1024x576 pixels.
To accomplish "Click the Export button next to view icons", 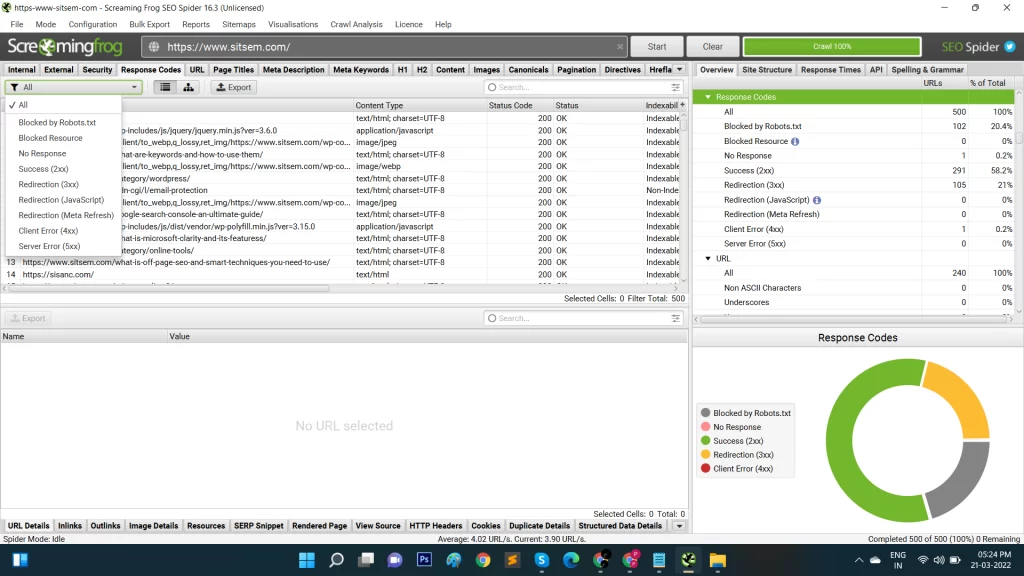I will (234, 87).
